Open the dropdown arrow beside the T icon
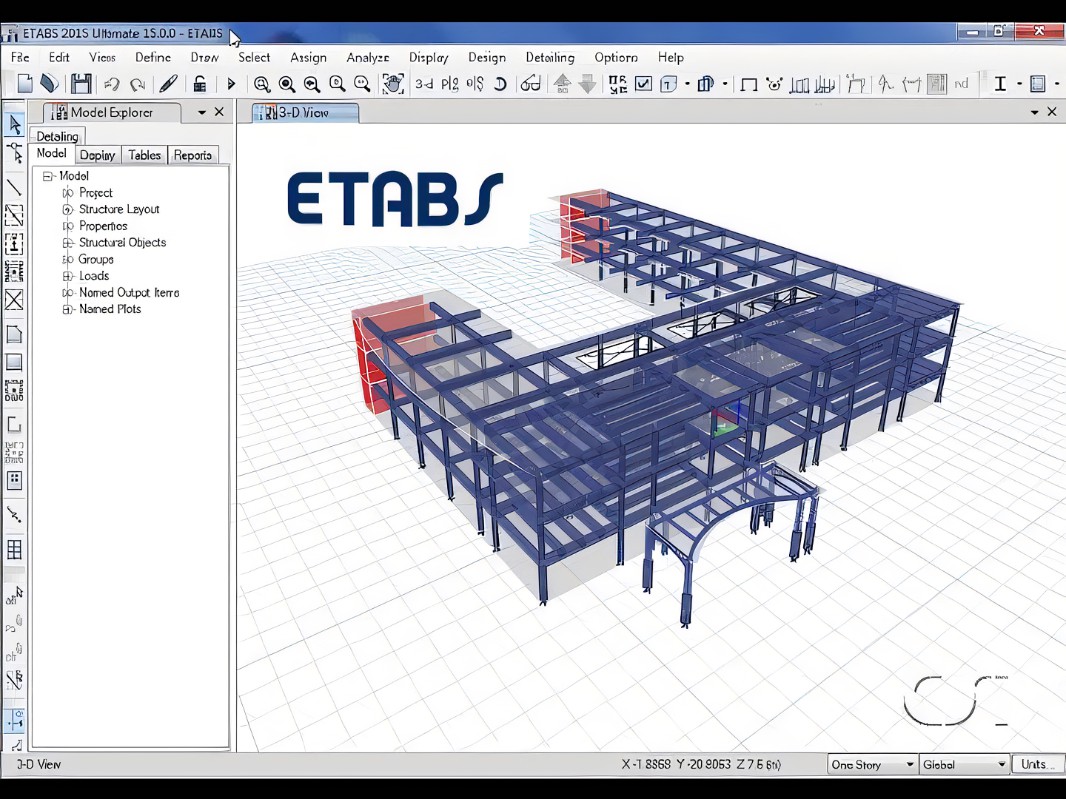The height and width of the screenshot is (799, 1066). [x=687, y=84]
